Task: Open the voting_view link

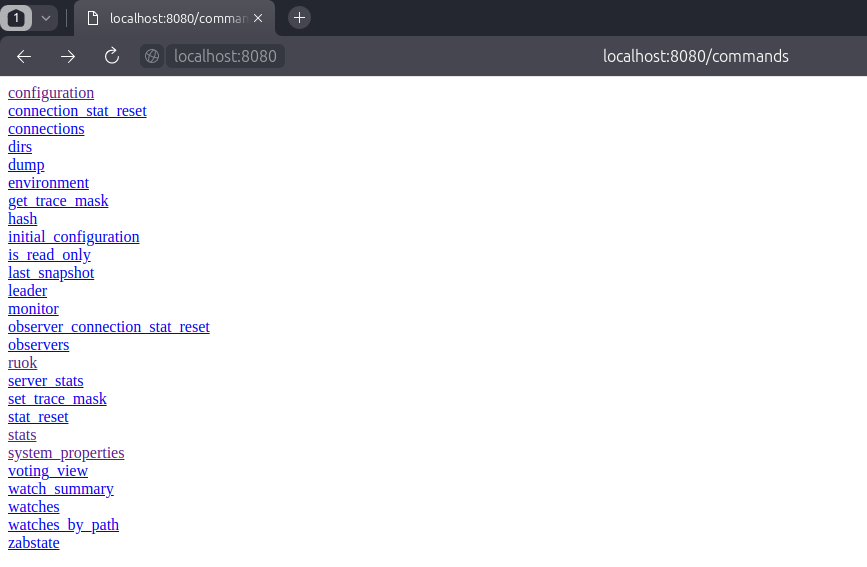Action: pyautogui.click(x=48, y=471)
